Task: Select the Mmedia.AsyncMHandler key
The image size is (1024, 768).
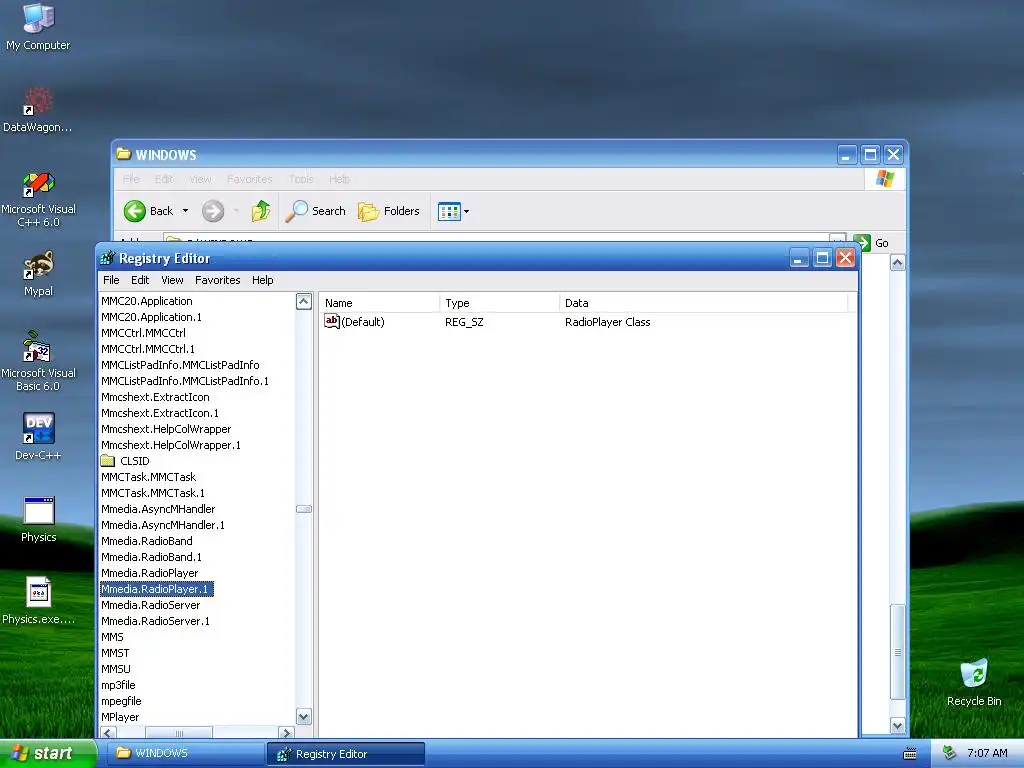Action: point(158,509)
